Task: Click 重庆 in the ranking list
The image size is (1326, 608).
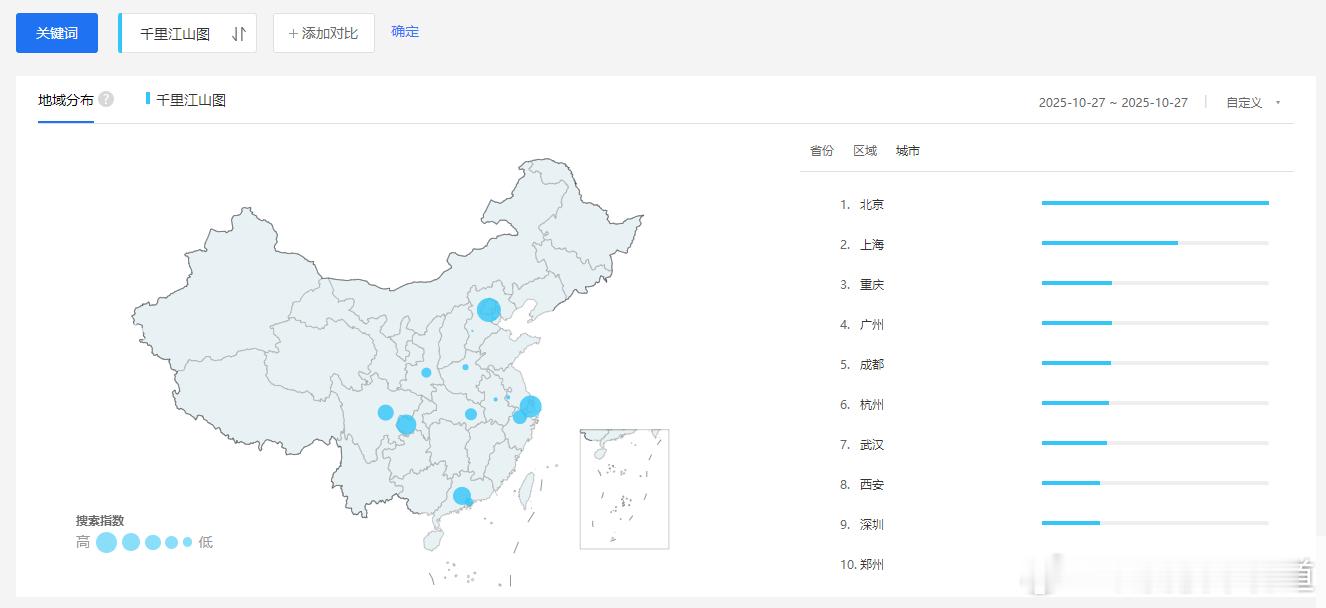Action: pos(872,285)
